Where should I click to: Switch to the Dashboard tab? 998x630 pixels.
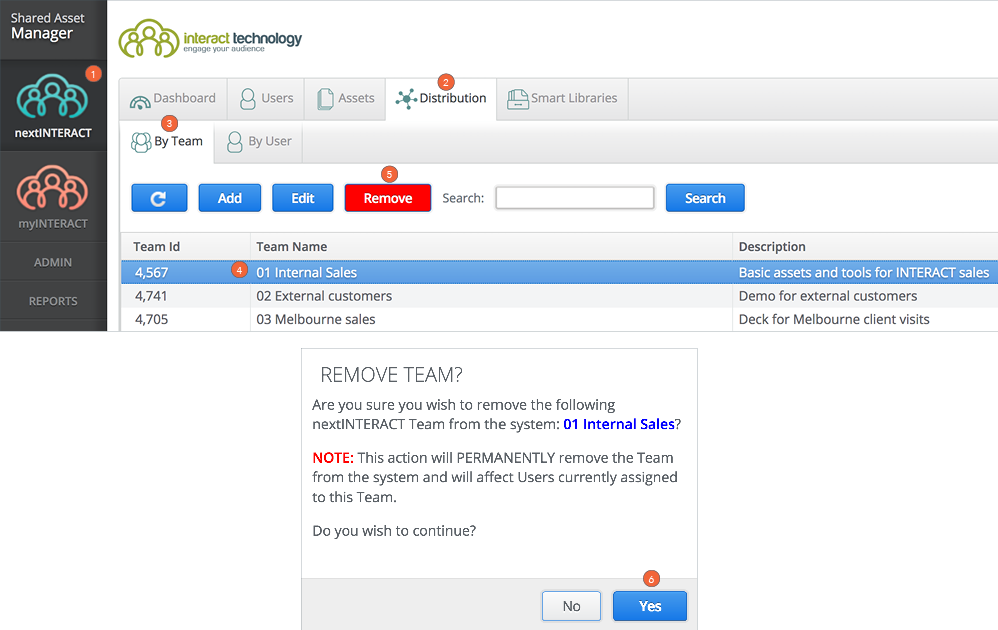click(173, 99)
